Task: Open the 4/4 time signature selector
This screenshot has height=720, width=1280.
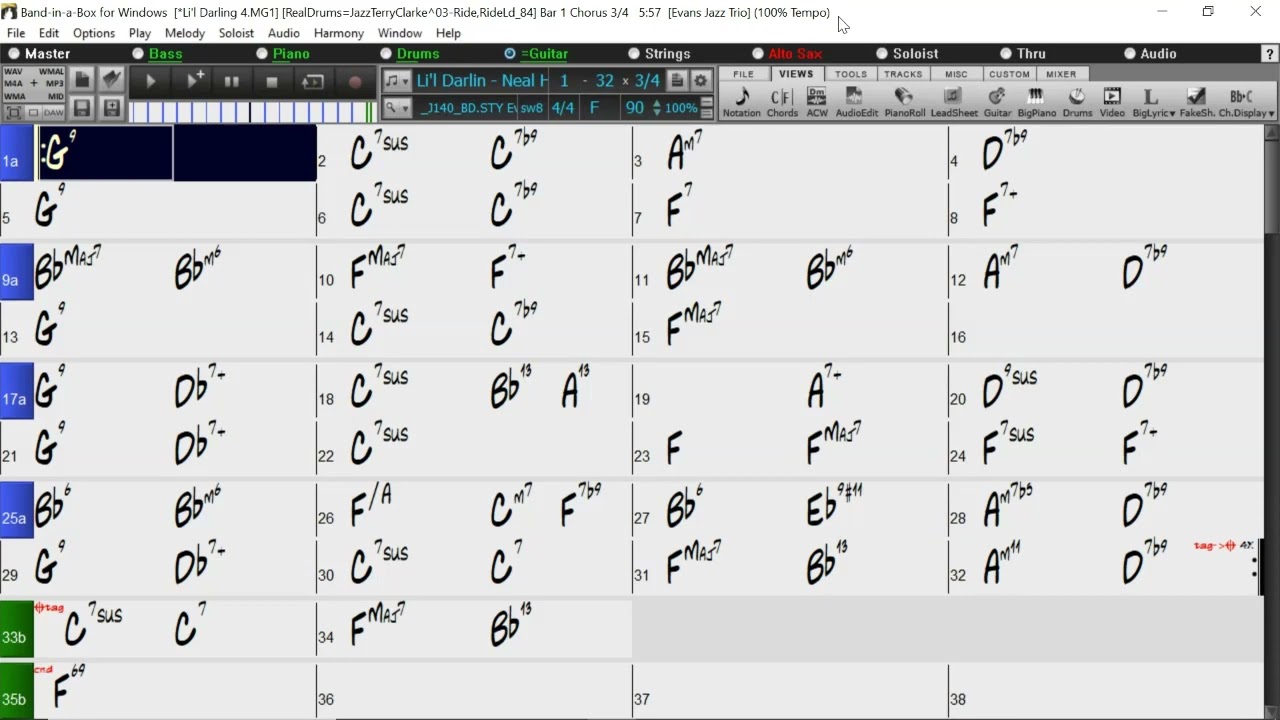Action: 563,107
